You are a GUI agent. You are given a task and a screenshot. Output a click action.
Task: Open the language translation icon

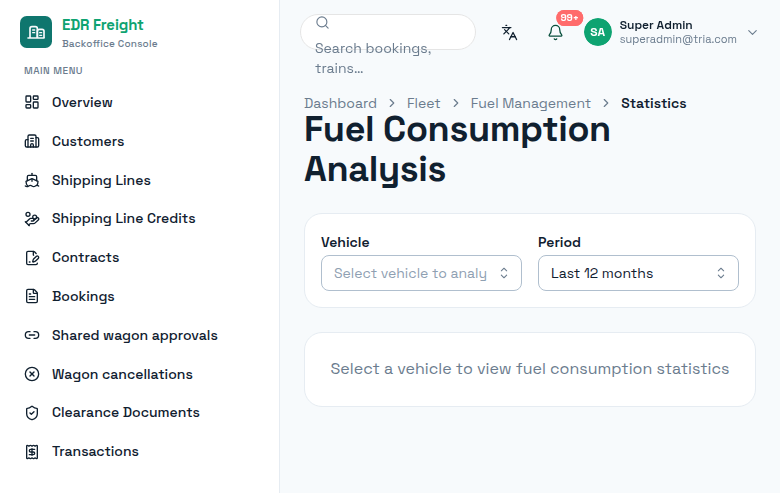click(x=509, y=32)
